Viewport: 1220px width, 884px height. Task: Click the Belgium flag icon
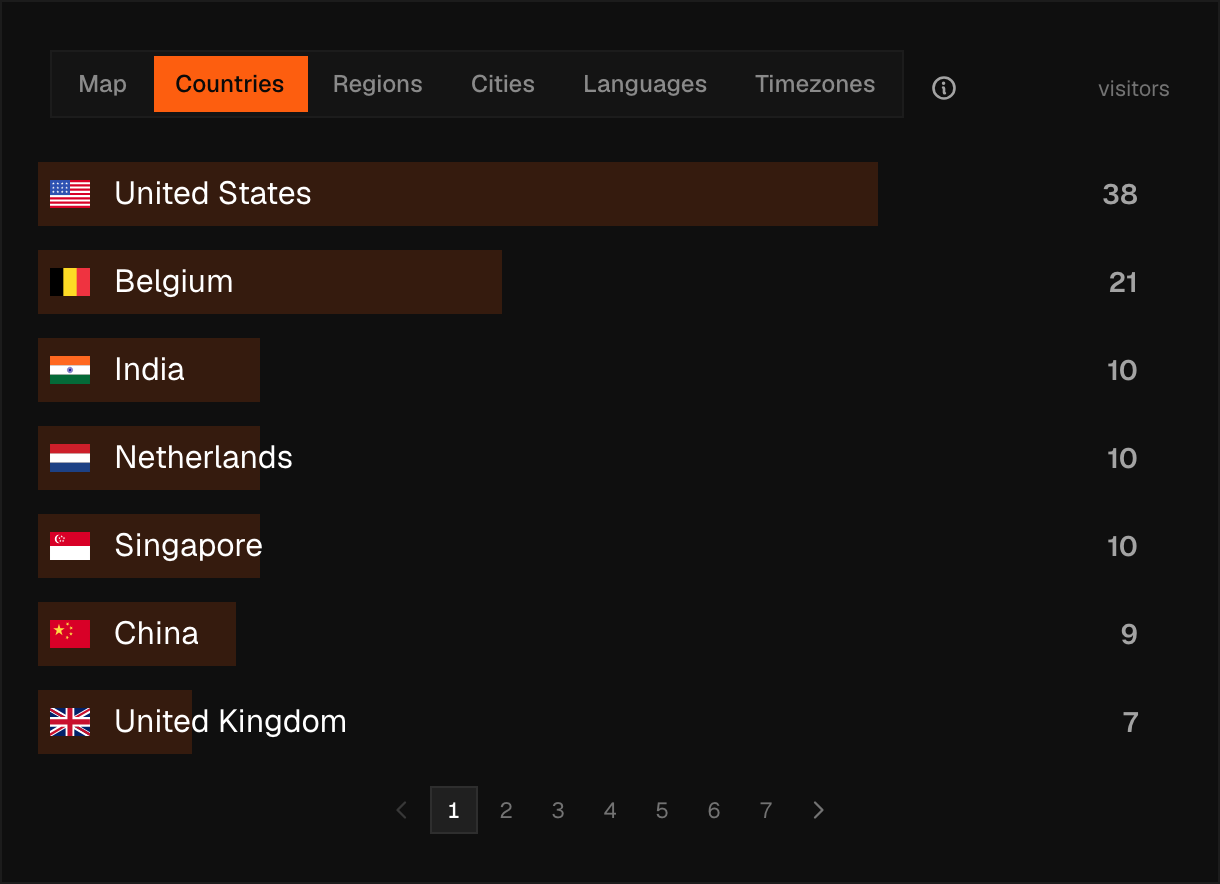[x=70, y=282]
